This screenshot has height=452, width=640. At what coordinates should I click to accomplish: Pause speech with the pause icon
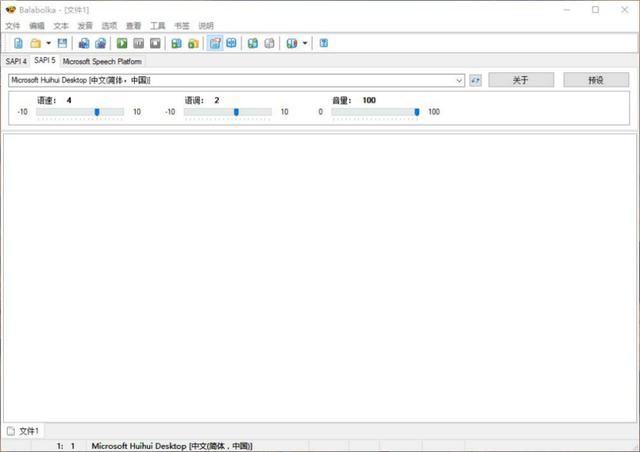click(x=138, y=43)
